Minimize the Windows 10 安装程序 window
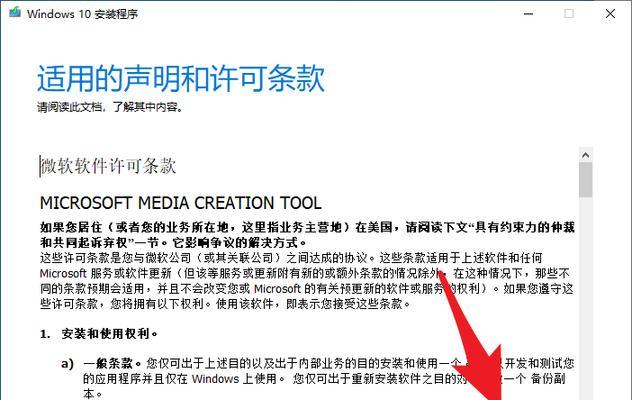 click(528, 14)
